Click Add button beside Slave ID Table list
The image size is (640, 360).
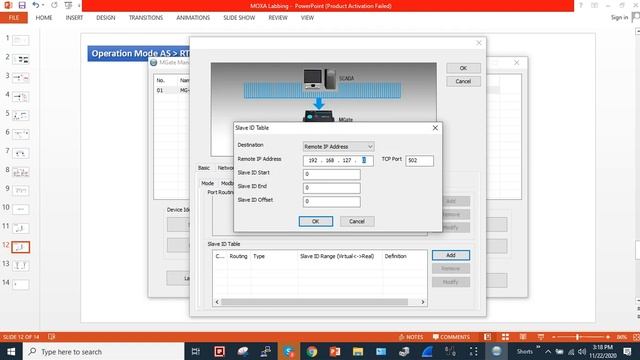tap(451, 255)
